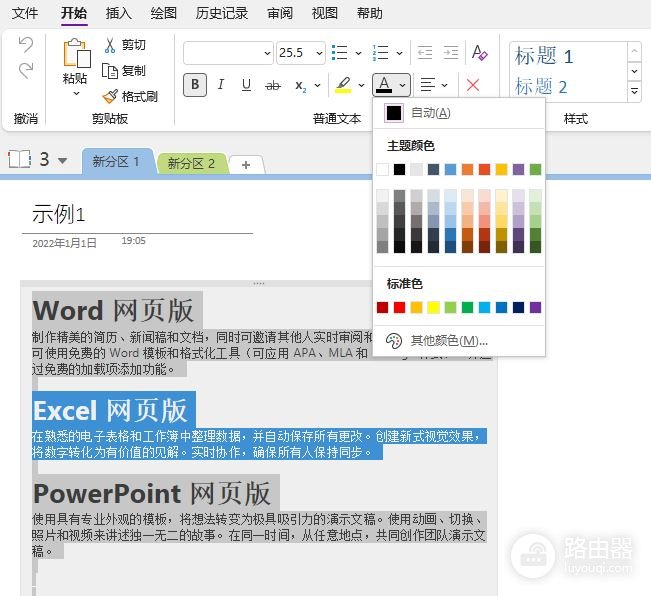The width and height of the screenshot is (651, 596).
Task: Toggle underline formatting
Action: 246,85
